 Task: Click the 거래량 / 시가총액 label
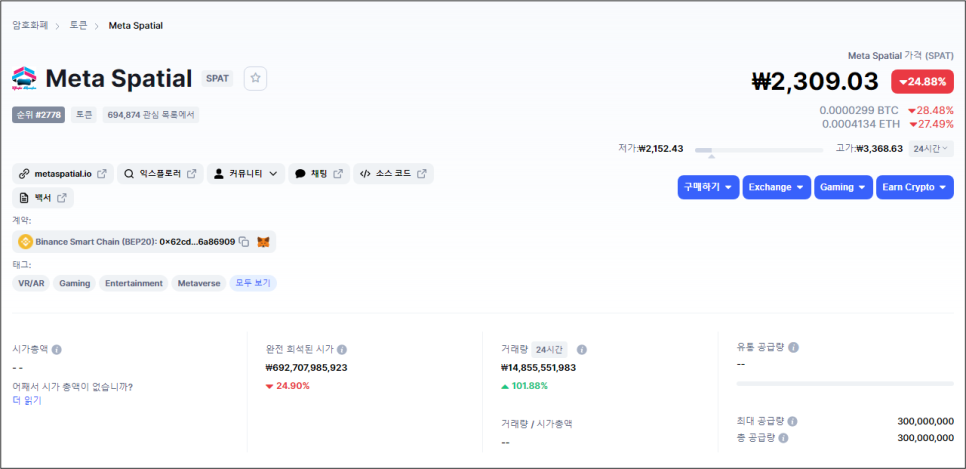tap(537, 424)
